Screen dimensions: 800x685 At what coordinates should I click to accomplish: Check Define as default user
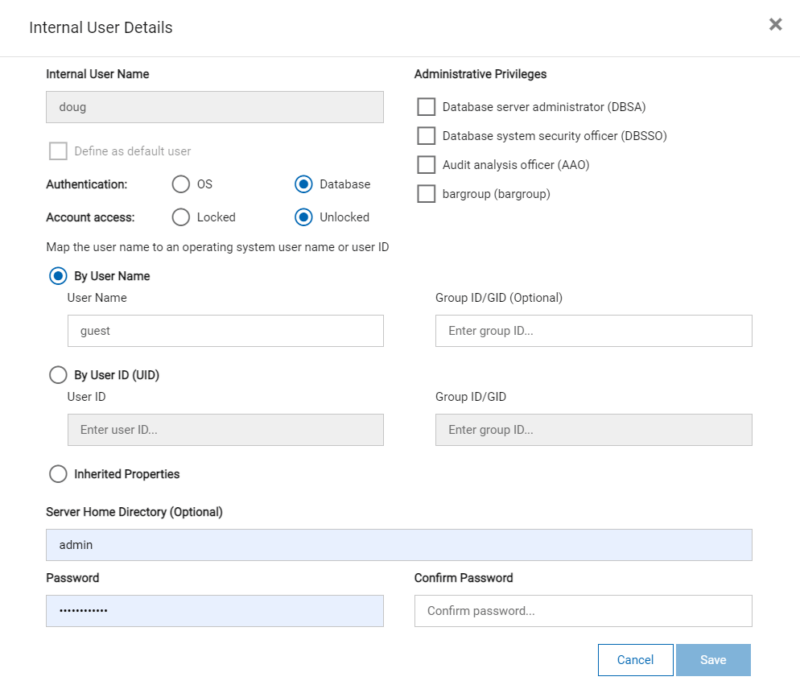57,151
